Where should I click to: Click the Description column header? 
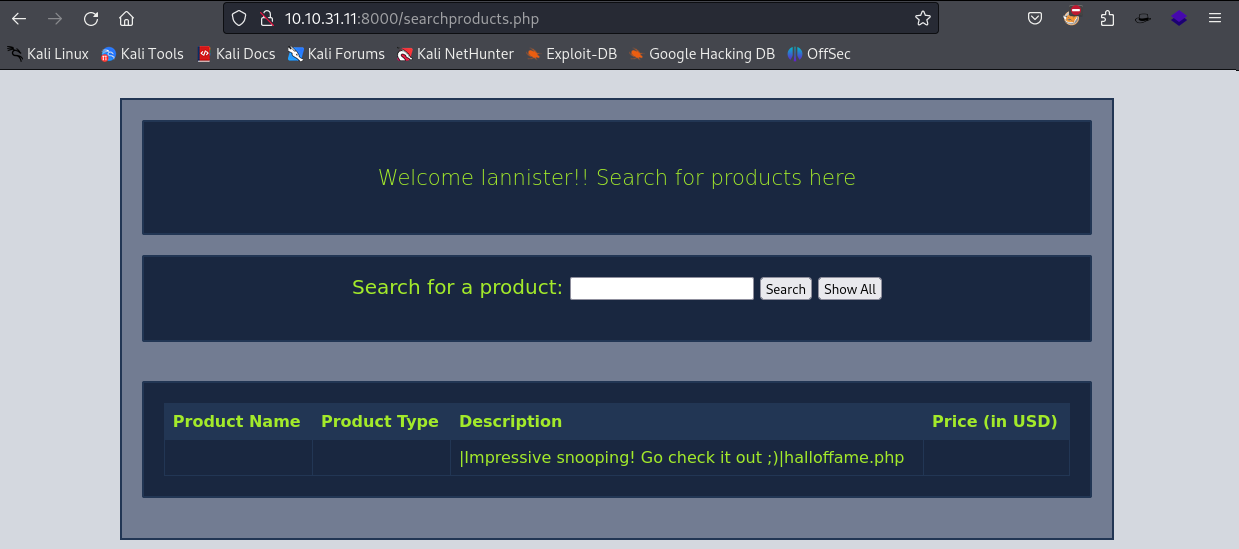tap(686, 421)
